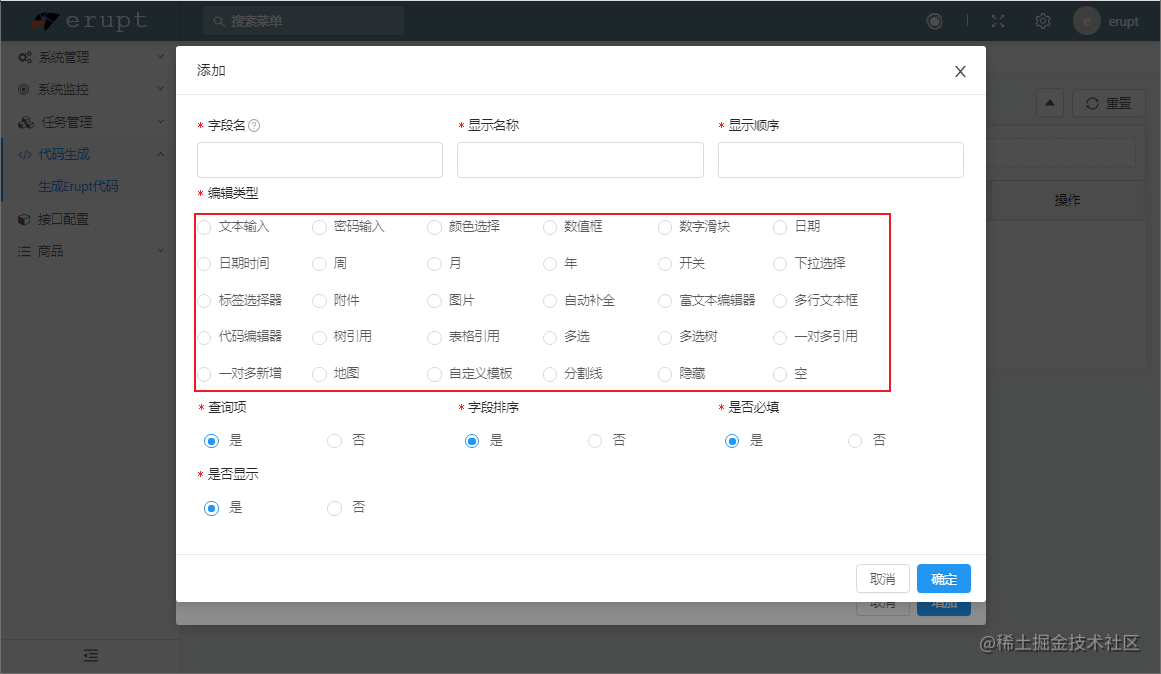Select 文本输入 edit type
Viewport: 1161px width, 674px height.
204,227
